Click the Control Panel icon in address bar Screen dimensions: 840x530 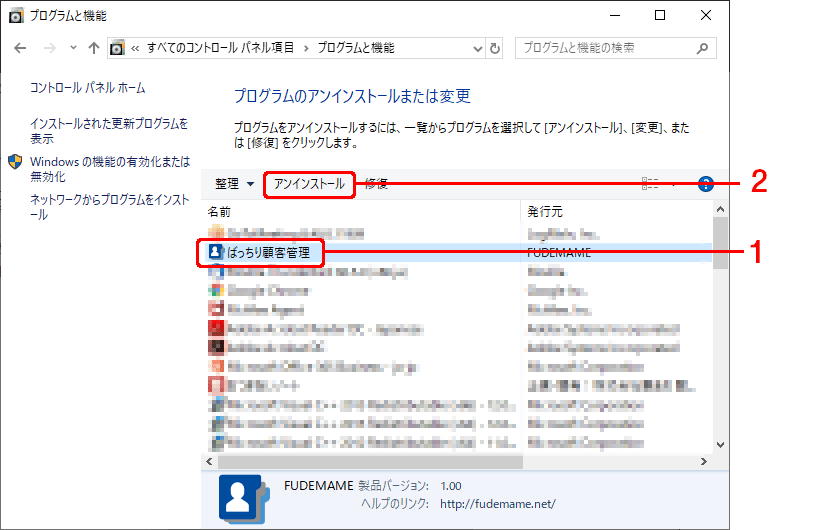117,48
